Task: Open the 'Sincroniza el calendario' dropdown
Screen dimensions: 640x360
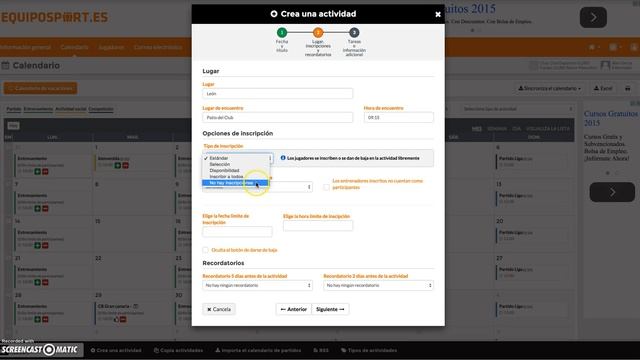Action: click(x=549, y=88)
